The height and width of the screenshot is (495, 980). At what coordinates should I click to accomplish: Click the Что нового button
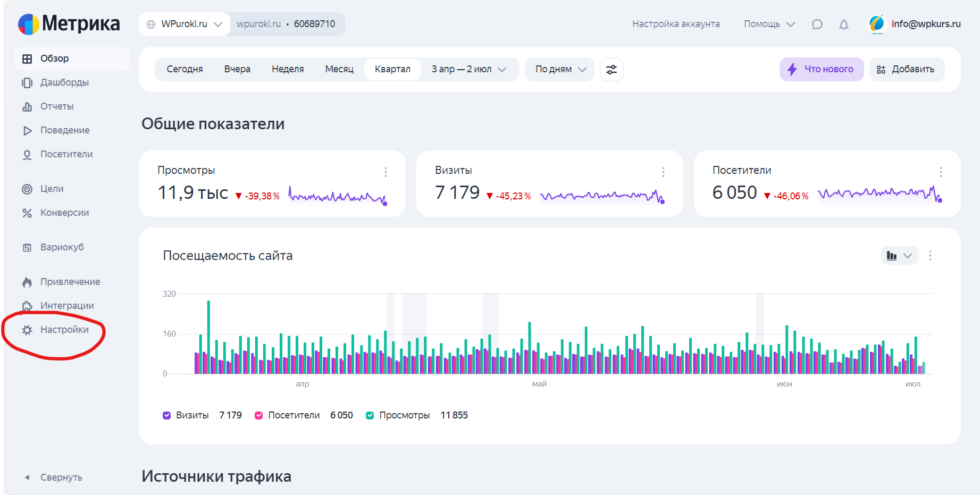821,69
